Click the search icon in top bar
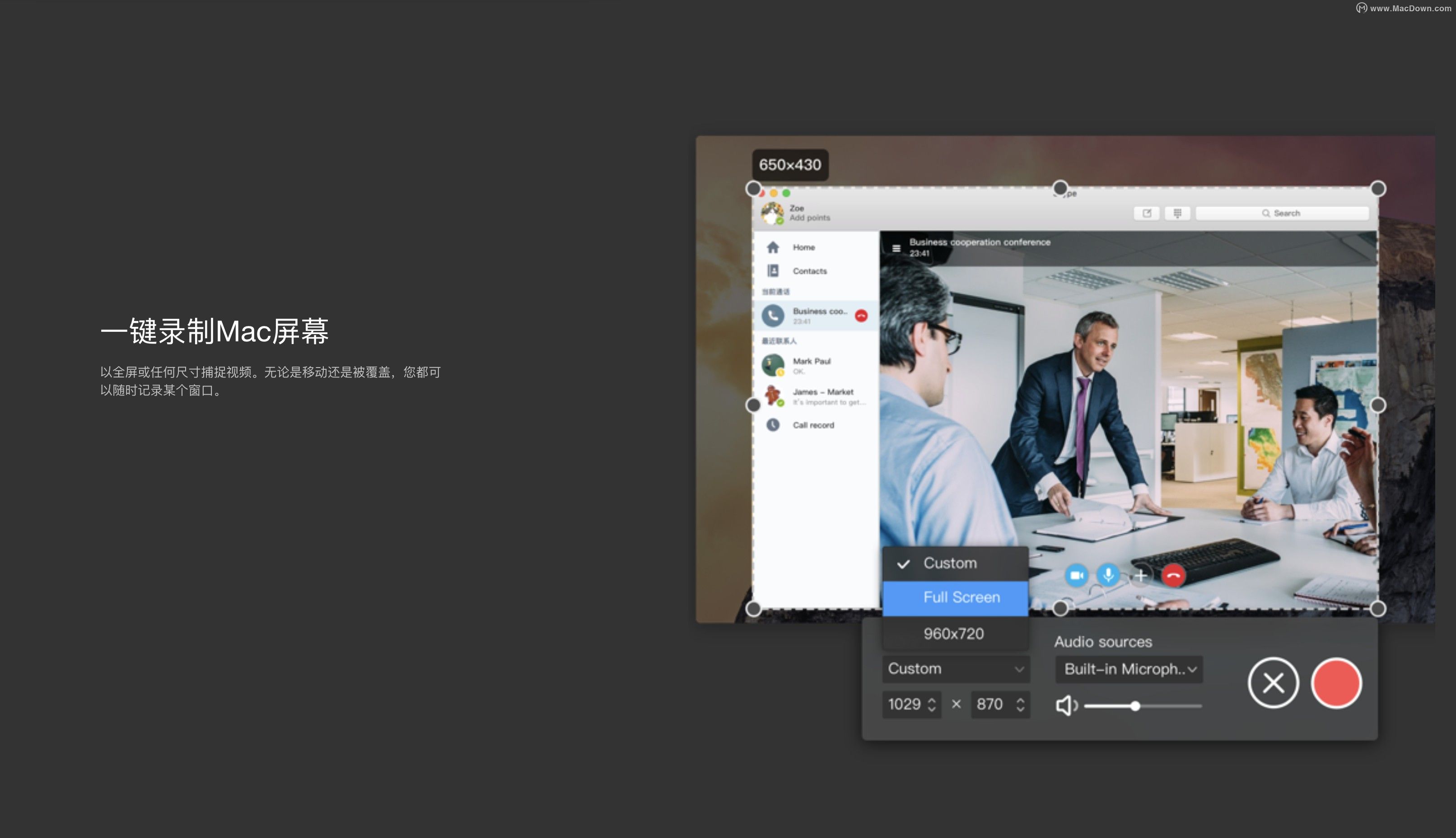 coord(1264,213)
